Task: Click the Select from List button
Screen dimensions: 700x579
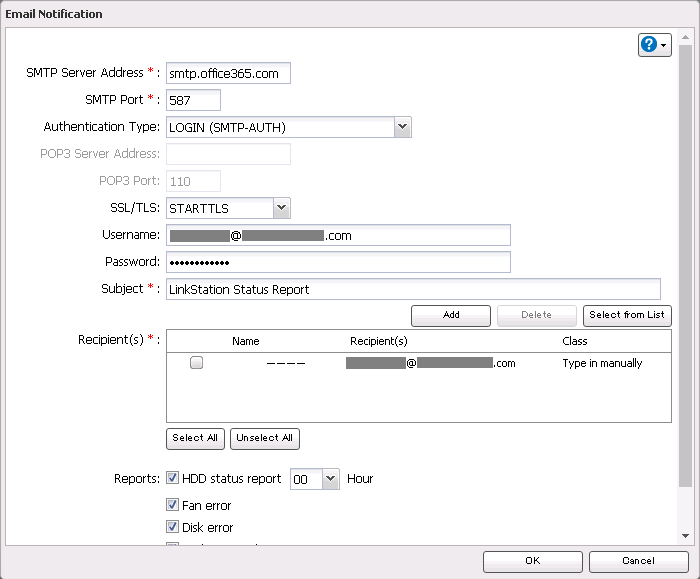Action: 627,315
